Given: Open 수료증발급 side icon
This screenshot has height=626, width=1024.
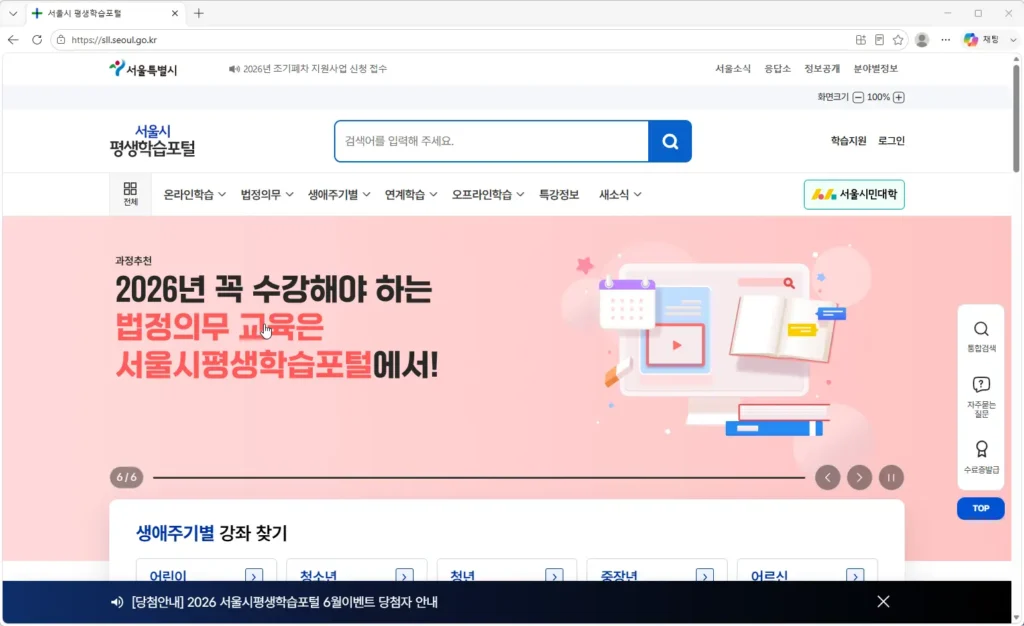Looking at the screenshot, I should click(x=981, y=457).
